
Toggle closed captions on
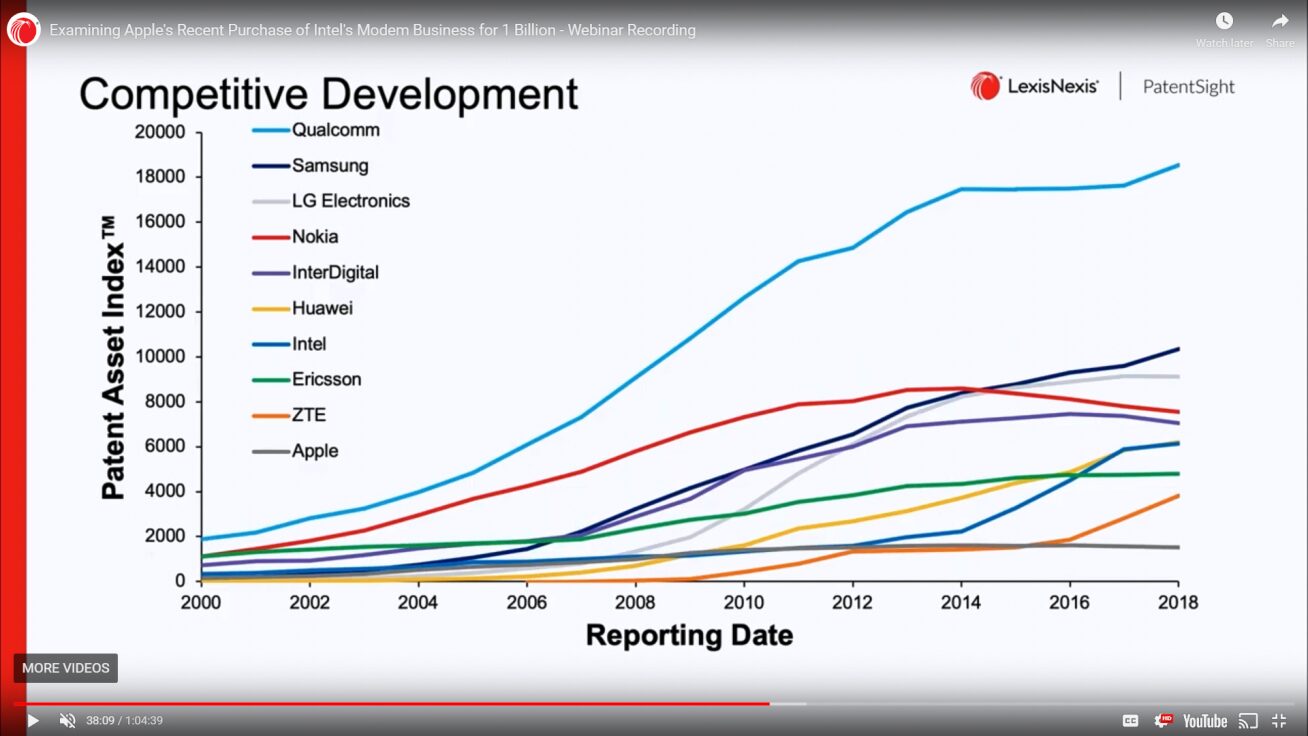point(1131,720)
